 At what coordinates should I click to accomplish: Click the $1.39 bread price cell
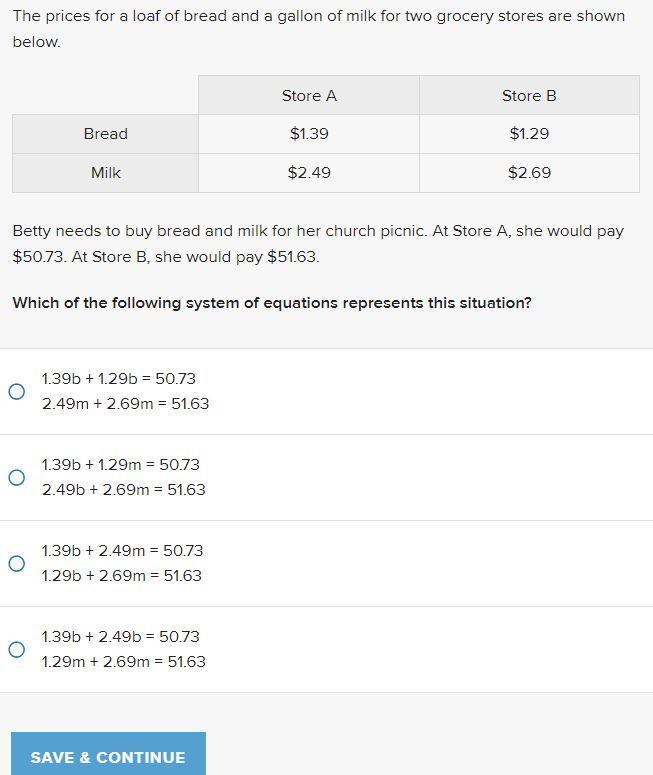point(309,134)
